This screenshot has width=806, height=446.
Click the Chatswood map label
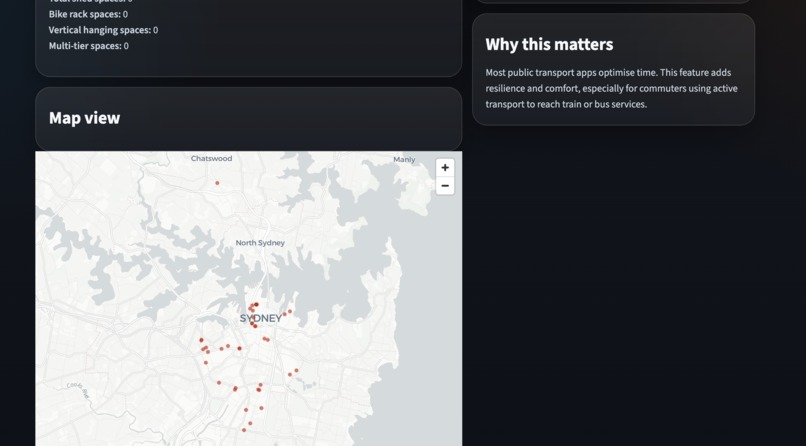pyautogui.click(x=211, y=158)
